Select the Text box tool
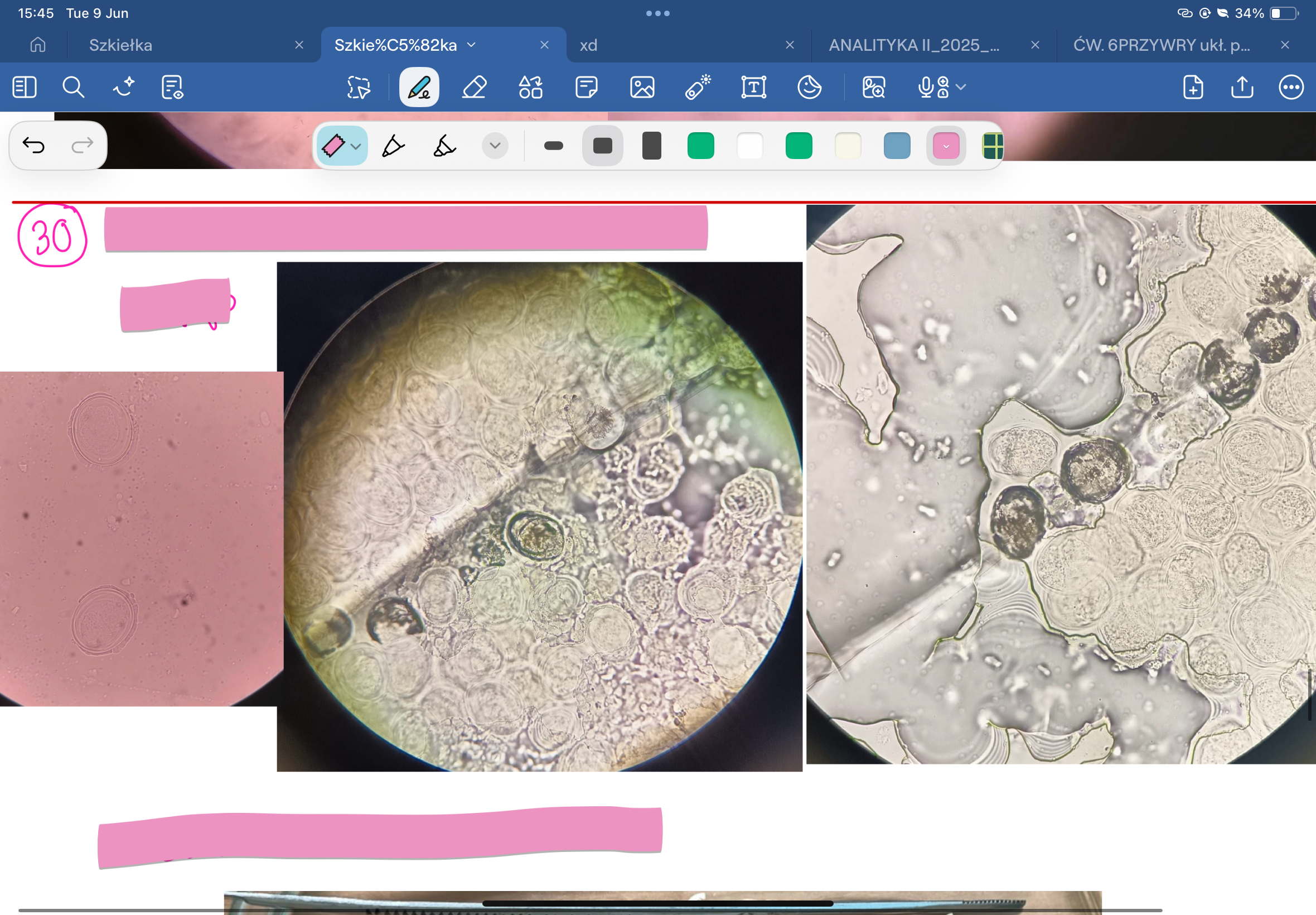Image resolution: width=1316 pixels, height=915 pixels. pos(753,87)
